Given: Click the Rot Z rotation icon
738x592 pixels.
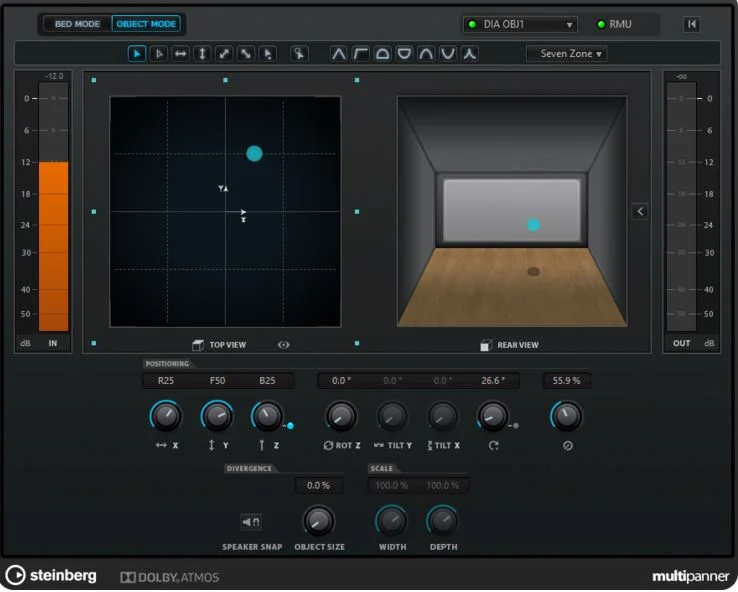Looking at the screenshot, I should tap(328, 445).
